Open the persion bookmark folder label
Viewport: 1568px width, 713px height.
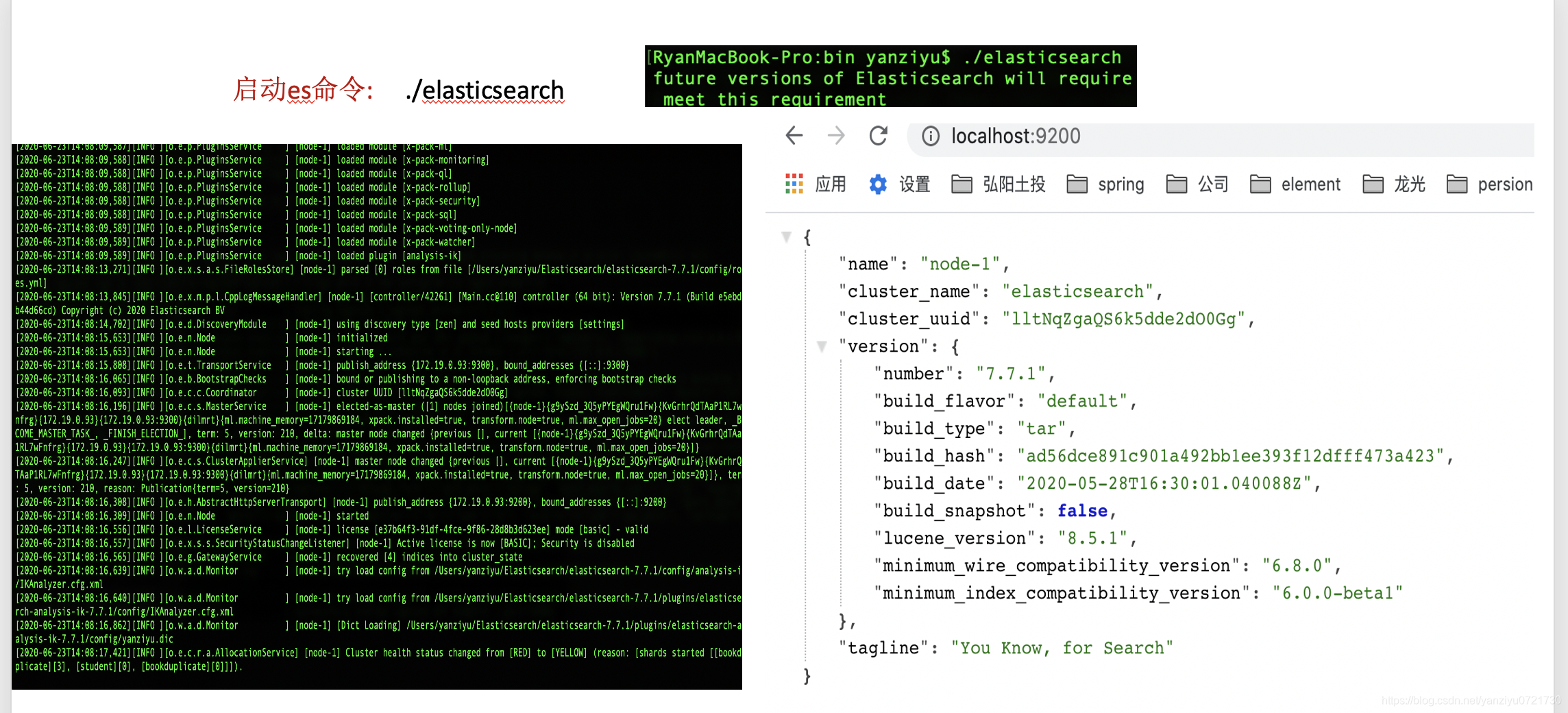(x=1505, y=185)
